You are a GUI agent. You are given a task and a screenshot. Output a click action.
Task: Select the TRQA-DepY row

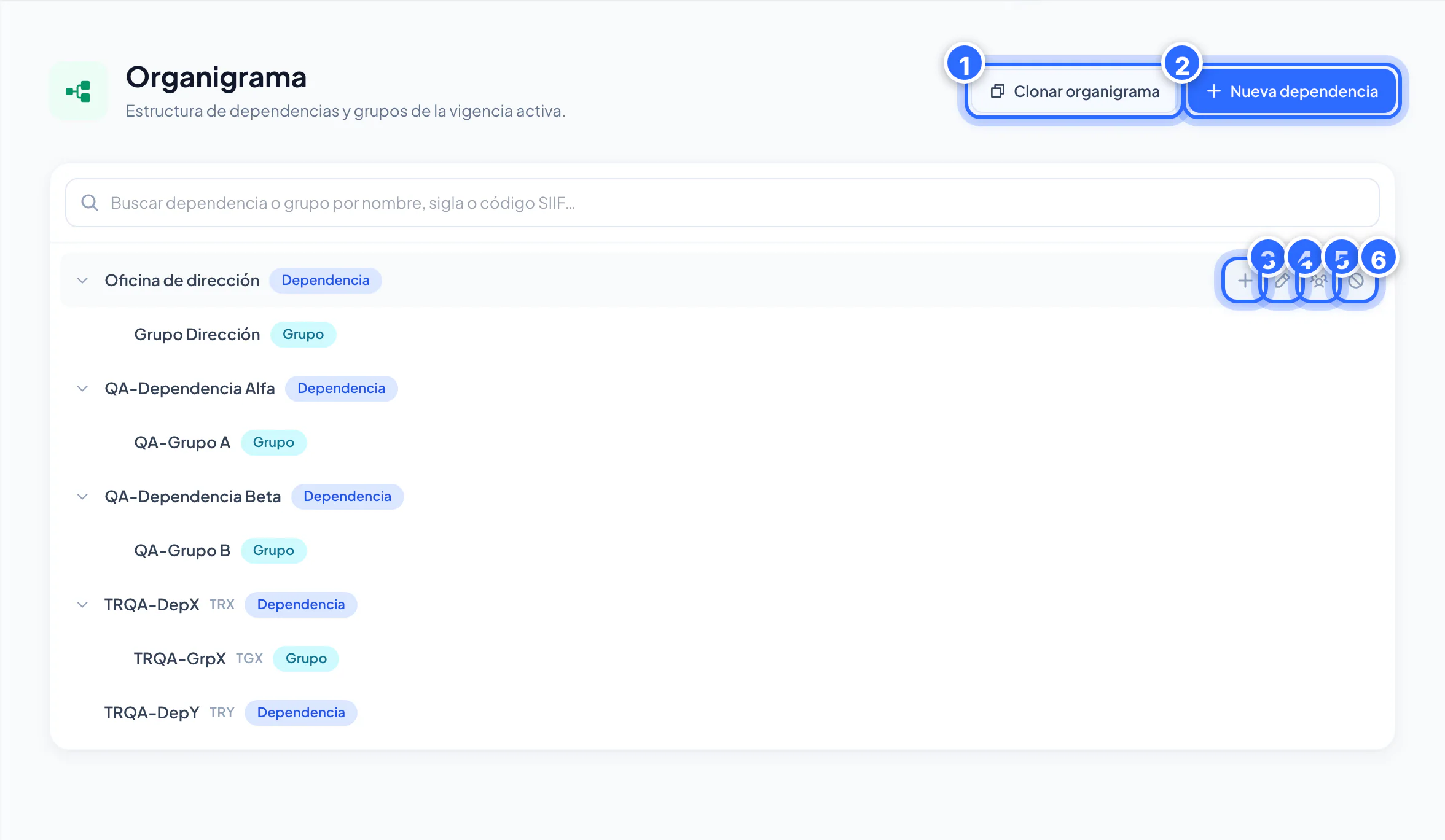pos(722,713)
